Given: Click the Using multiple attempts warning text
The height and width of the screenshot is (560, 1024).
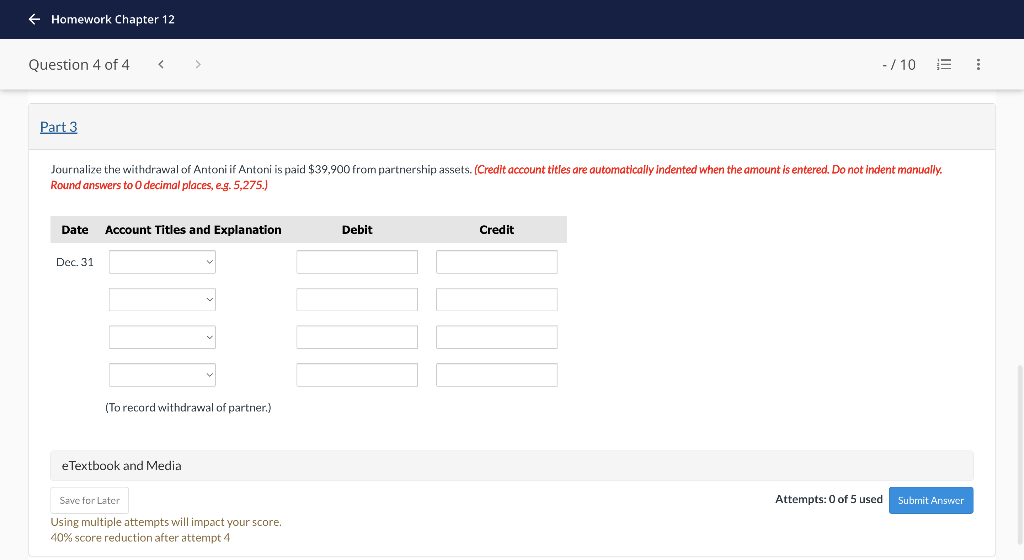Looking at the screenshot, I should pyautogui.click(x=166, y=522).
